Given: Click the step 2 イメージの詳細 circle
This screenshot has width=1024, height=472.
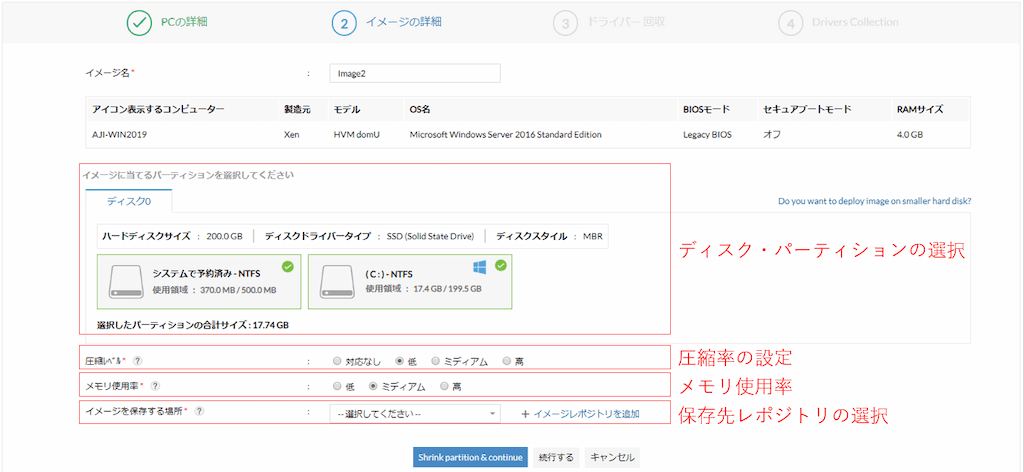Looking at the screenshot, I should pyautogui.click(x=344, y=23).
